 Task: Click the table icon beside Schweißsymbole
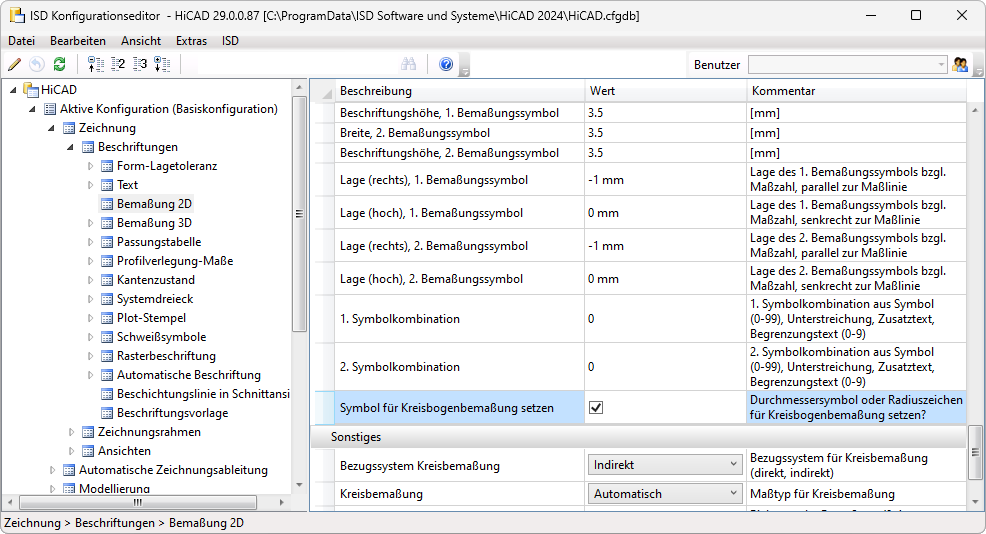(x=107, y=337)
